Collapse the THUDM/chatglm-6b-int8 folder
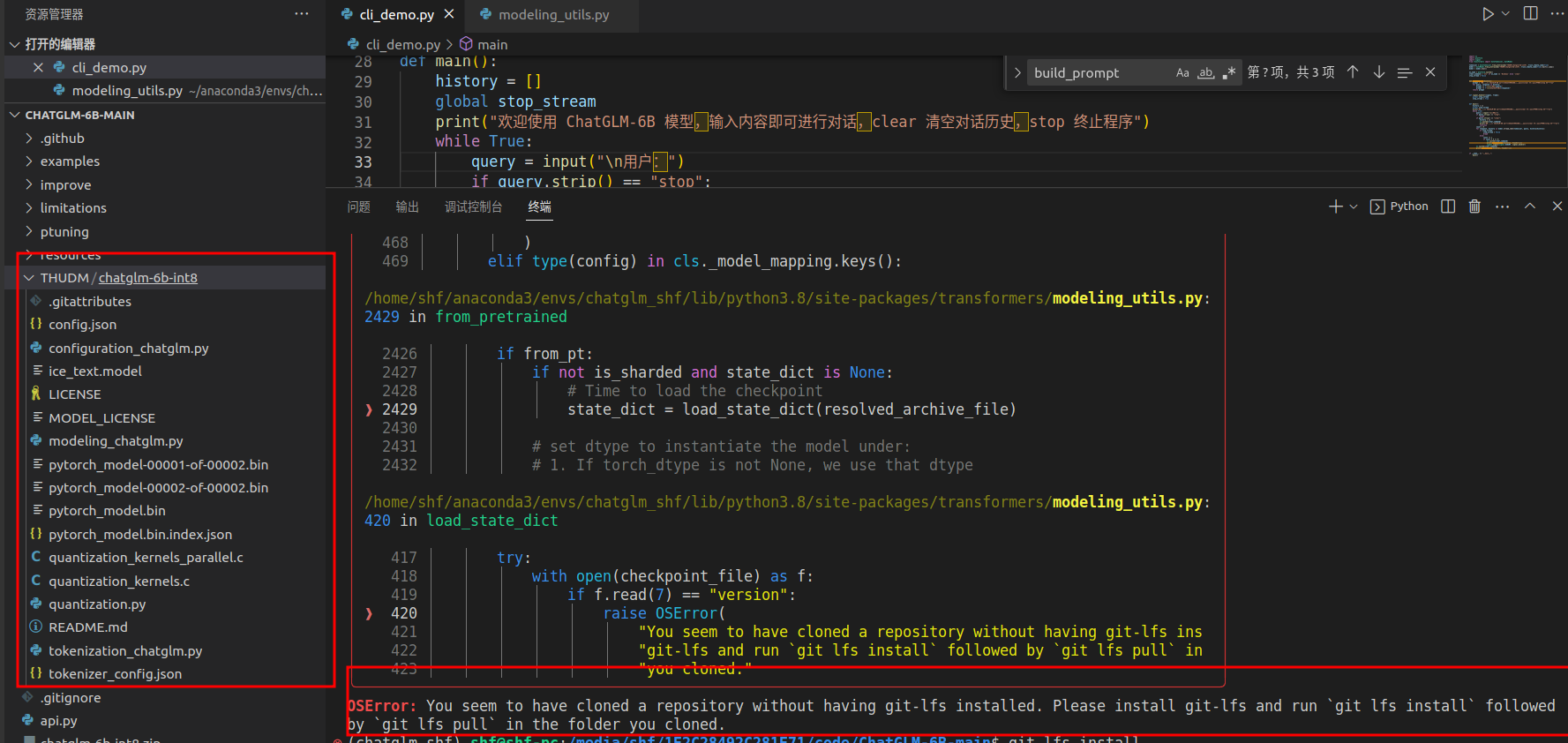Viewport: 1568px width, 743px height. (165, 278)
